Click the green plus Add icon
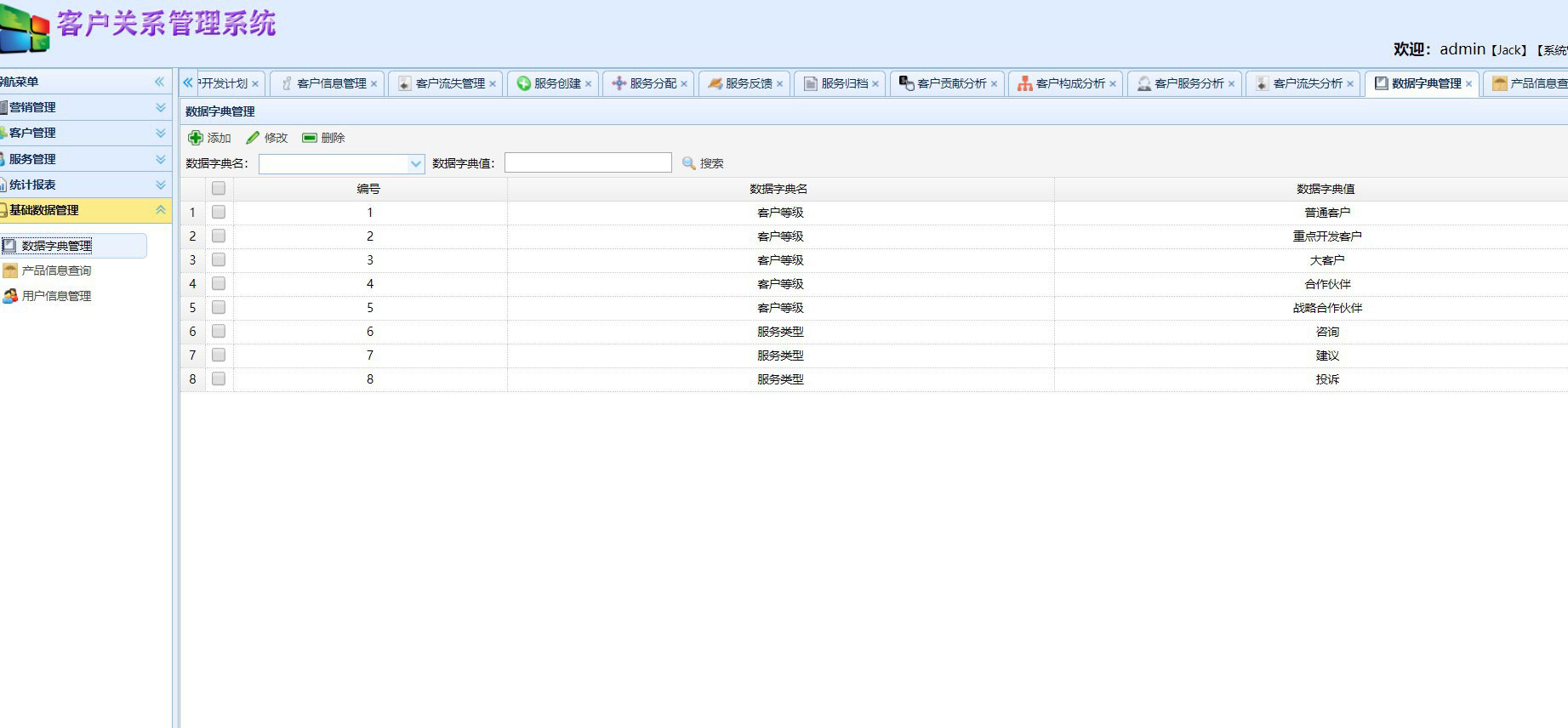 coord(196,138)
